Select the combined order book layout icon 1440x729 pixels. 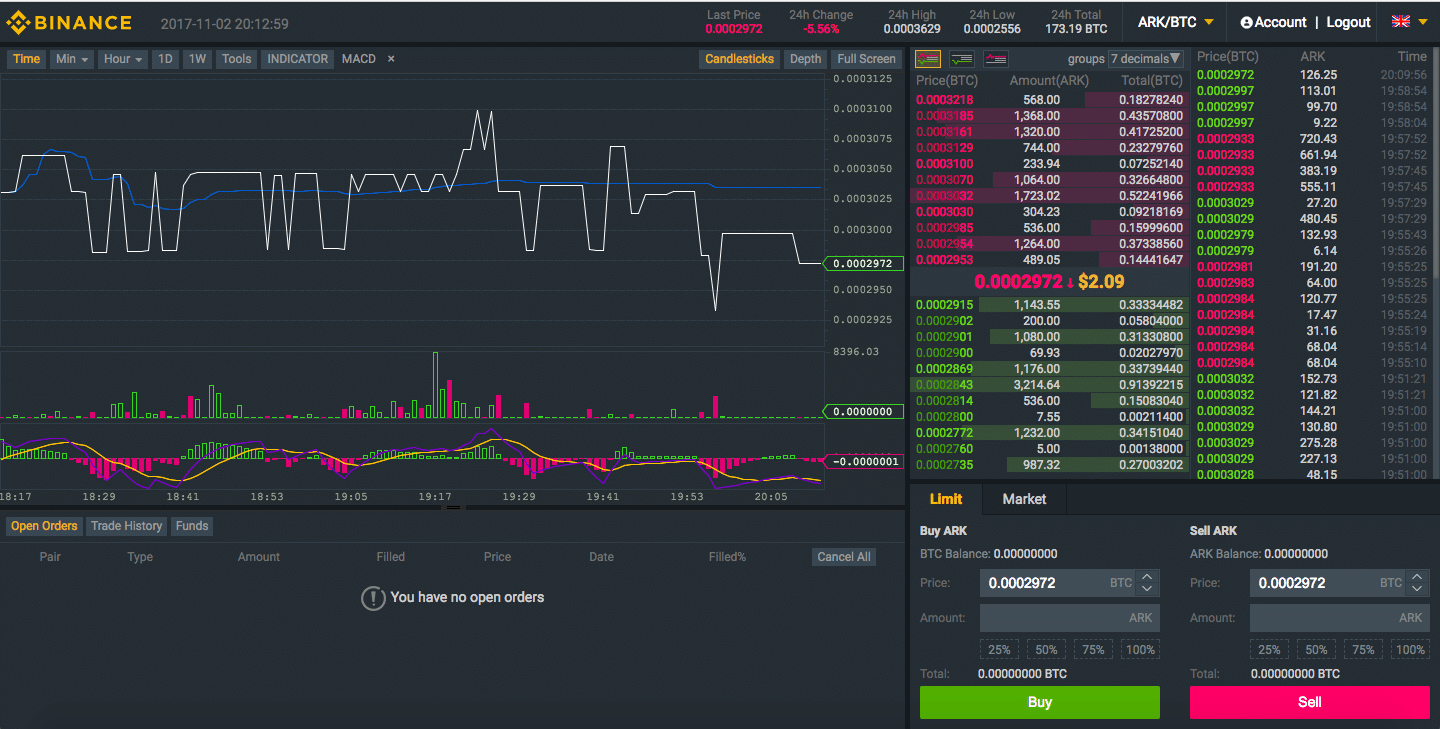927,59
